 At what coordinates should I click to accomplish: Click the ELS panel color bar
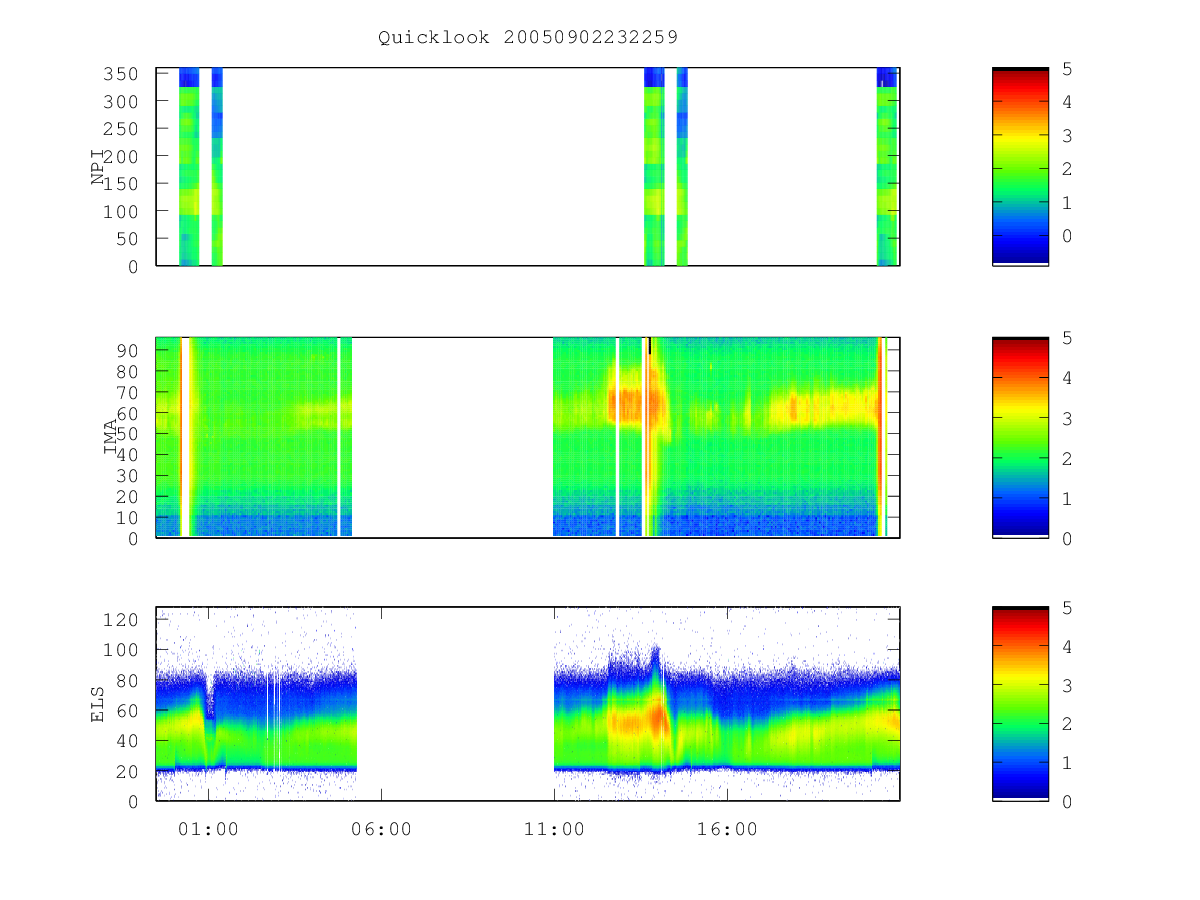tap(1020, 704)
